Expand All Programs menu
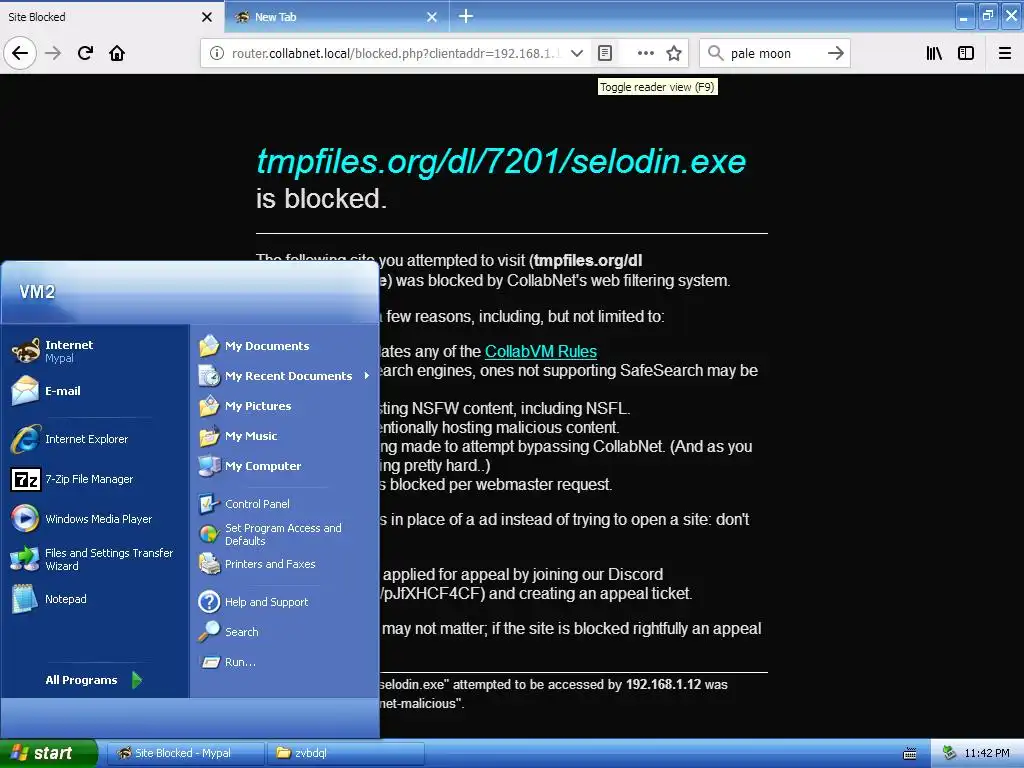 coord(94,680)
